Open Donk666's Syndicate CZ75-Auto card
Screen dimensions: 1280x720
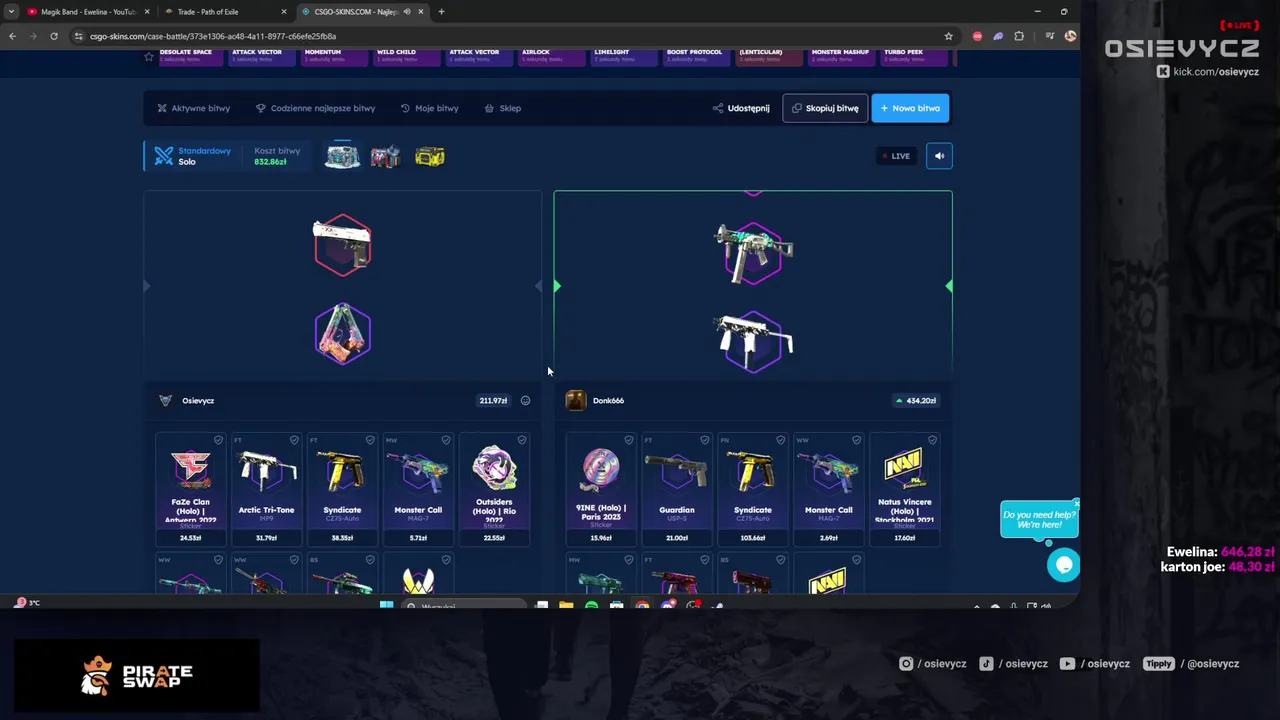coord(753,489)
